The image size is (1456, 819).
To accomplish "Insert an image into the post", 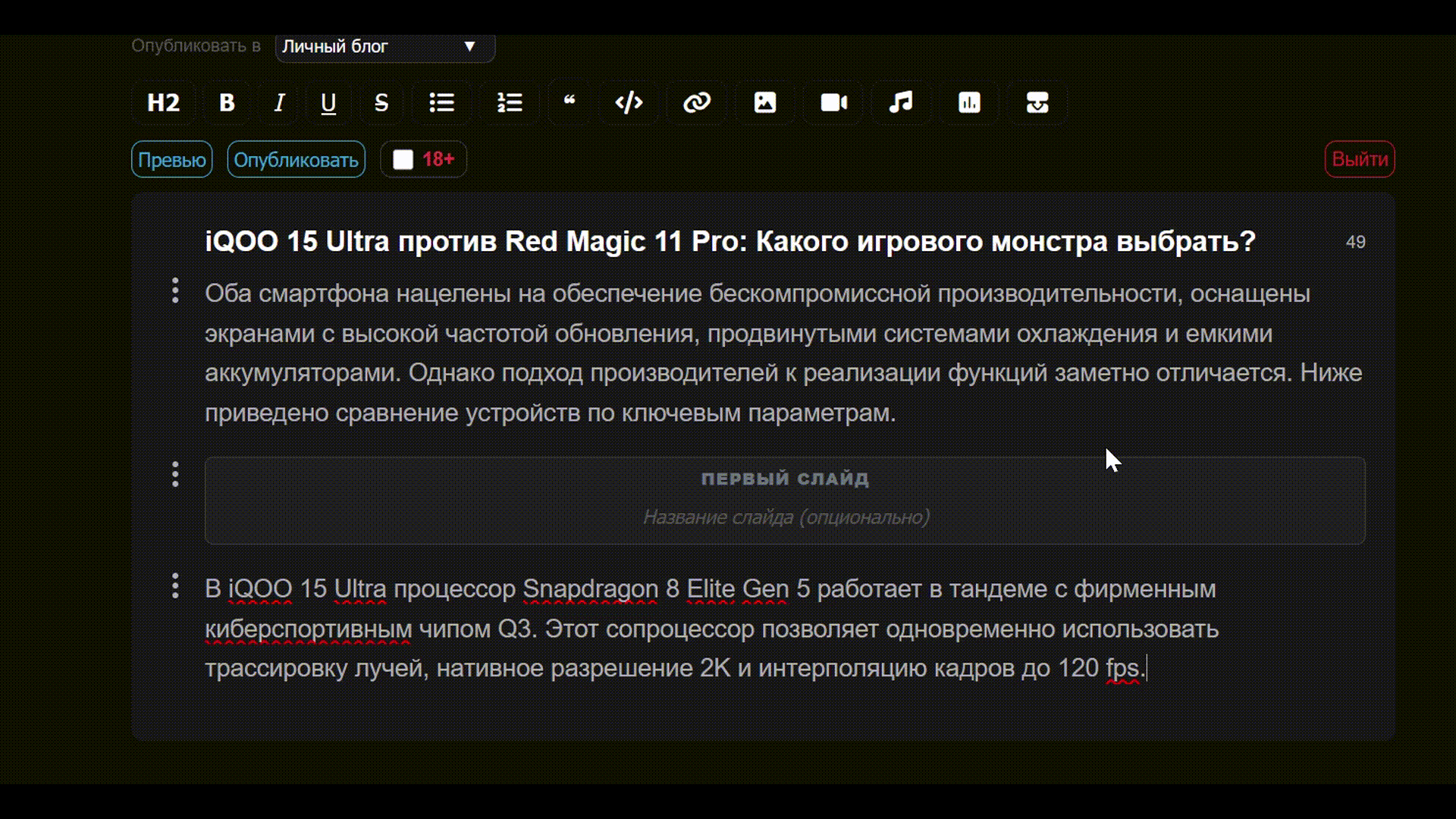I will [764, 103].
